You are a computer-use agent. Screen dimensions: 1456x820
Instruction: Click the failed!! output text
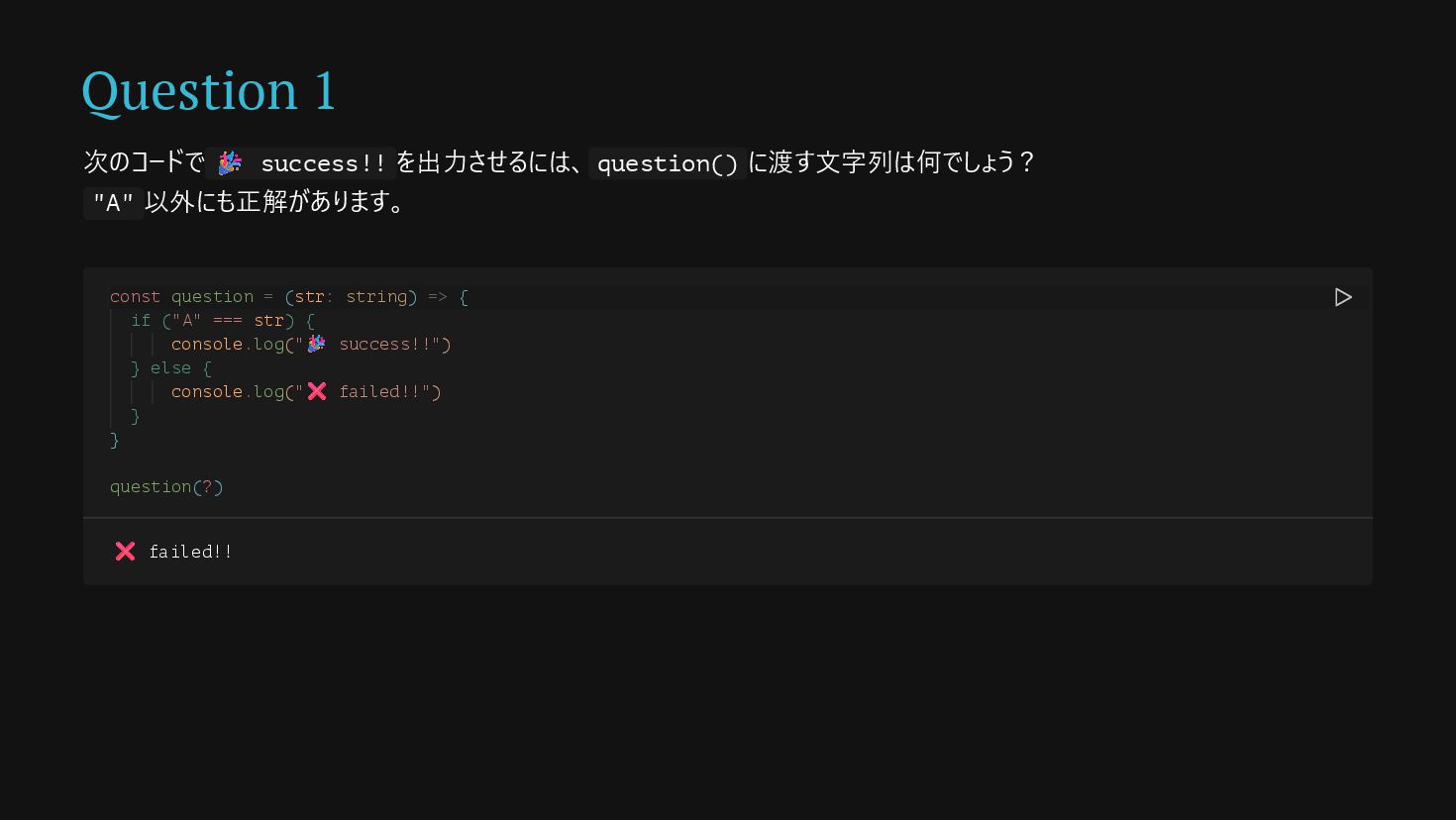[x=190, y=552]
